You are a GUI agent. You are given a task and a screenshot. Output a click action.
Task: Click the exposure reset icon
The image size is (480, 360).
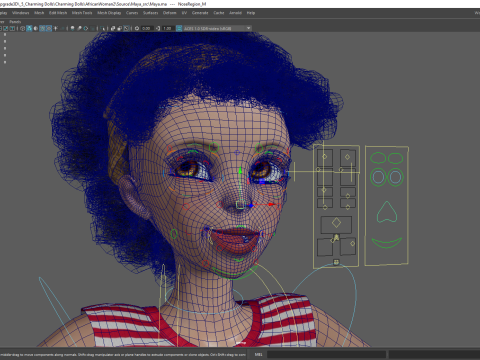click(x=137, y=28)
